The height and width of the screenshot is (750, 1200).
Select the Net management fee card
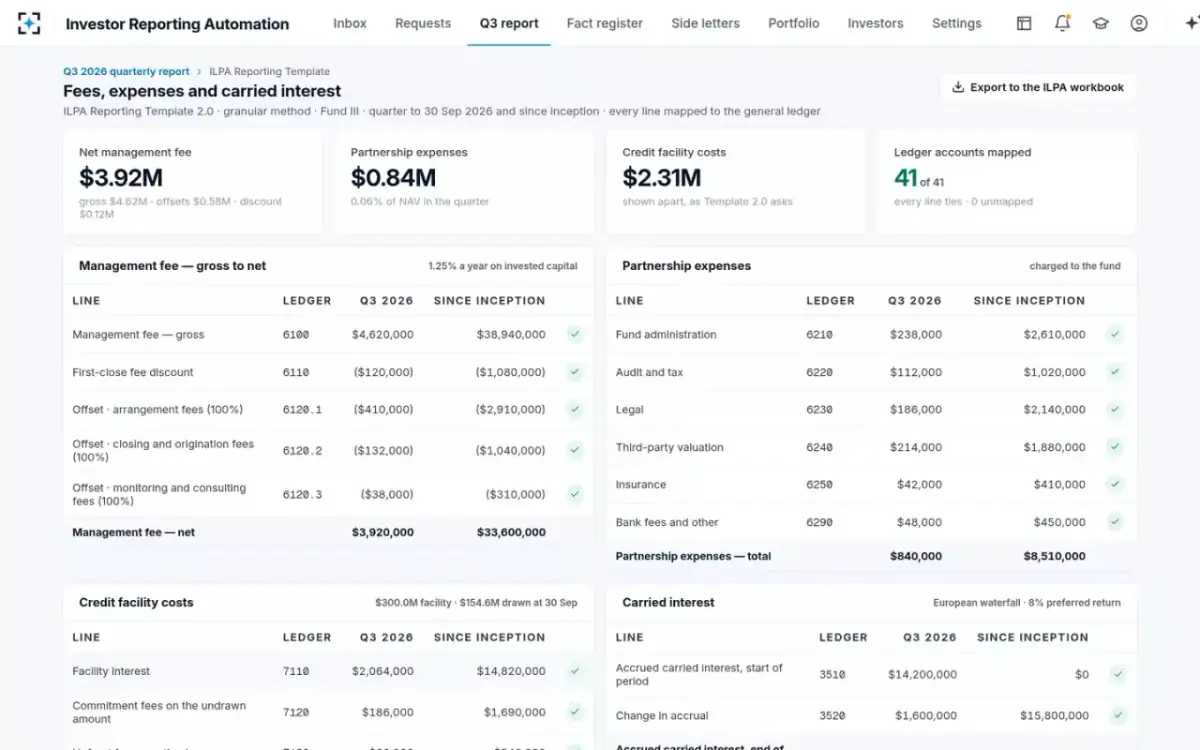click(193, 182)
